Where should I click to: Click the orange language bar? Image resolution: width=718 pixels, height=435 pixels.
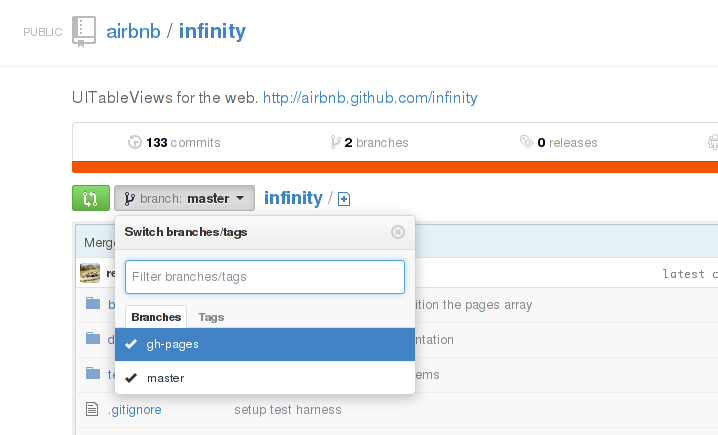[395, 167]
